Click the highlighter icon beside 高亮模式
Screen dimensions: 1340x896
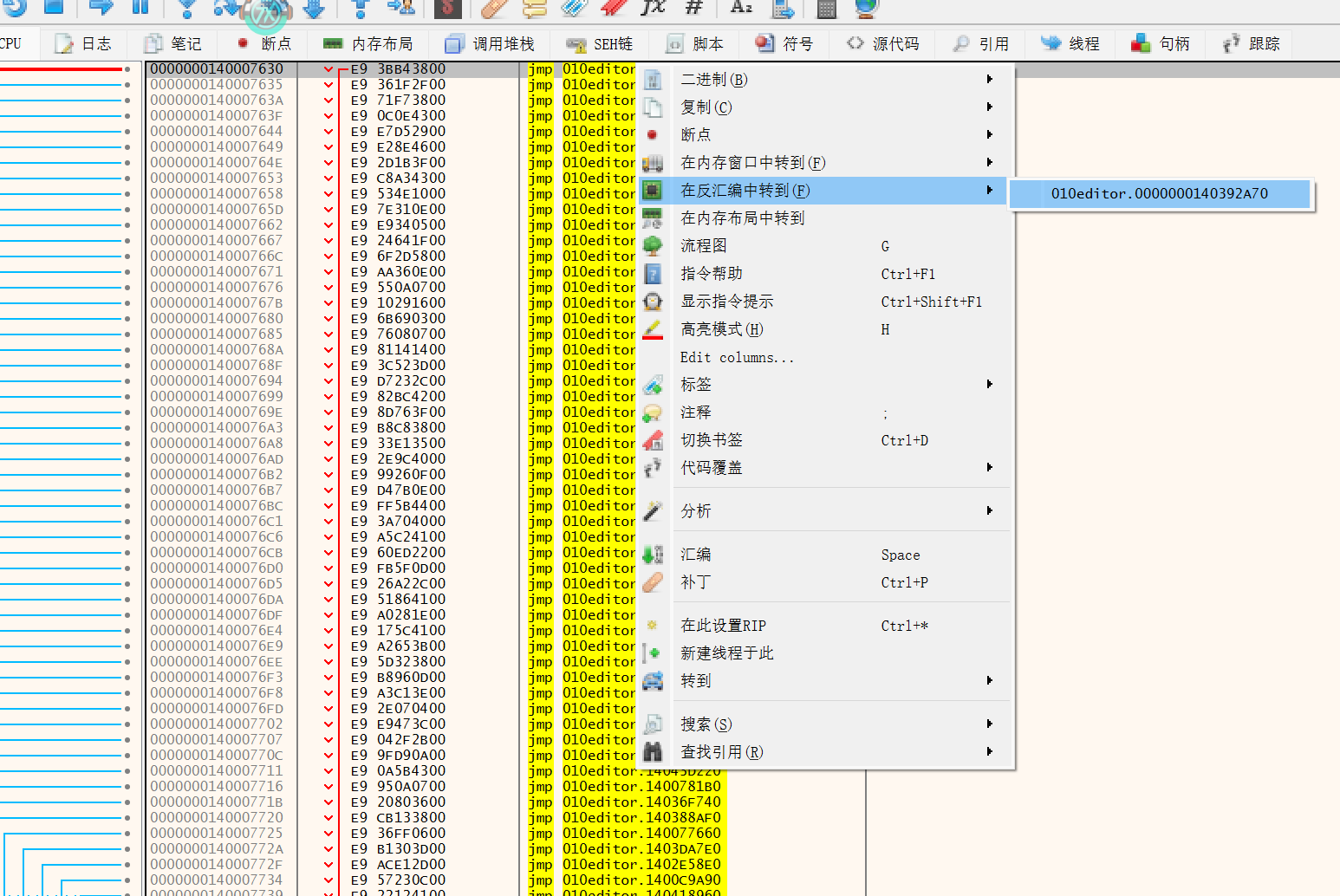653,329
